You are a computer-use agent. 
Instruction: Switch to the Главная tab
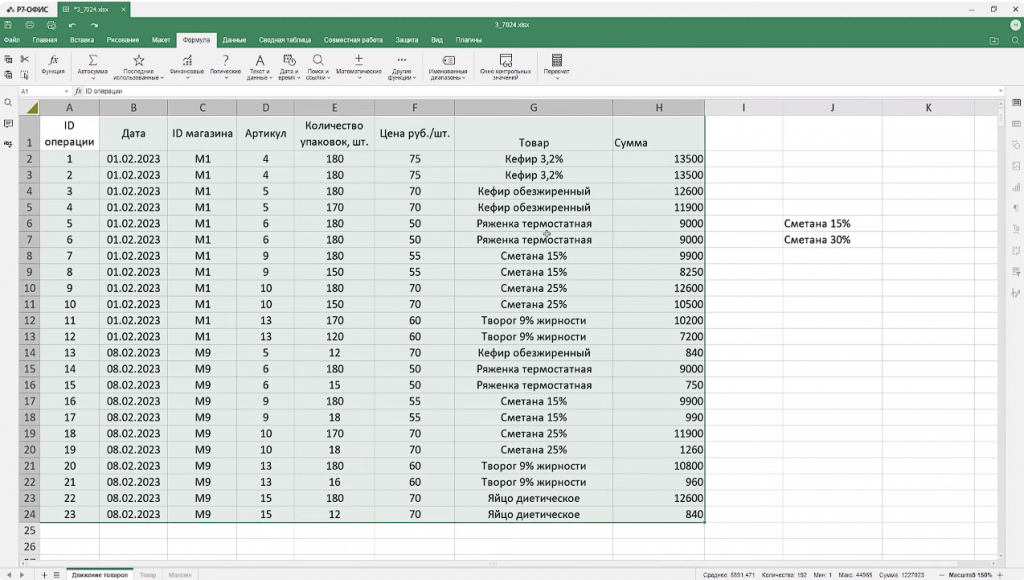pos(44,40)
